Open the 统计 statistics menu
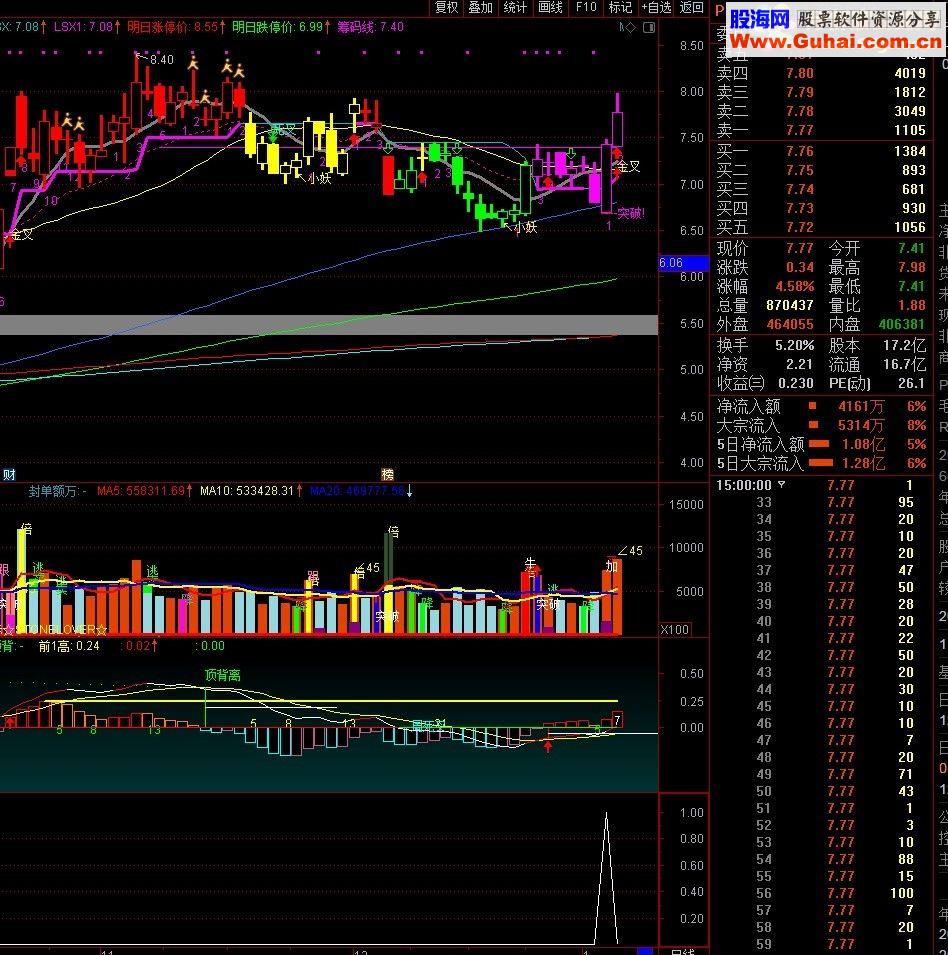This screenshot has height=955, width=948. [515, 7]
